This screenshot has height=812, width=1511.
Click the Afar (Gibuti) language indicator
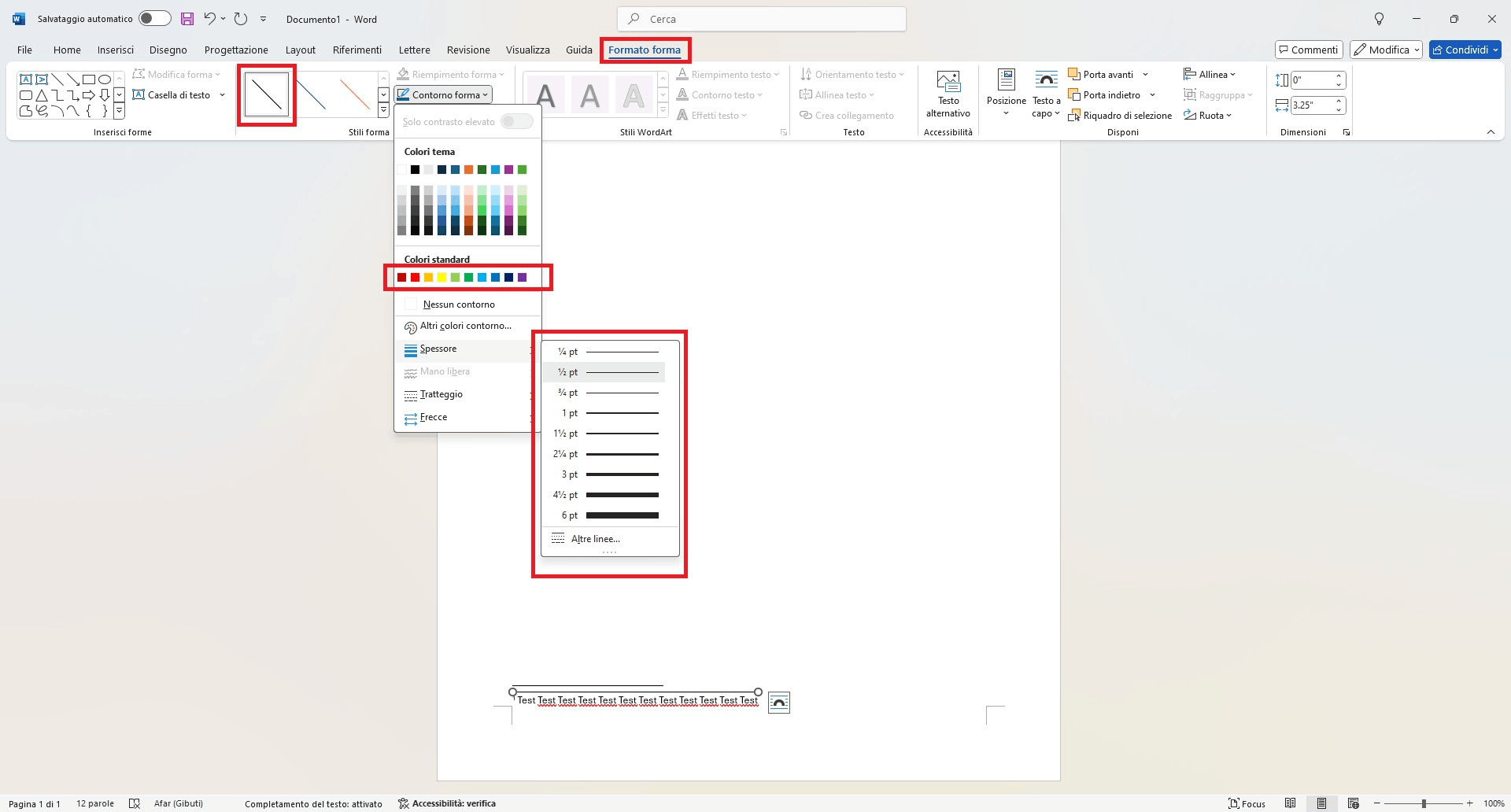point(179,803)
